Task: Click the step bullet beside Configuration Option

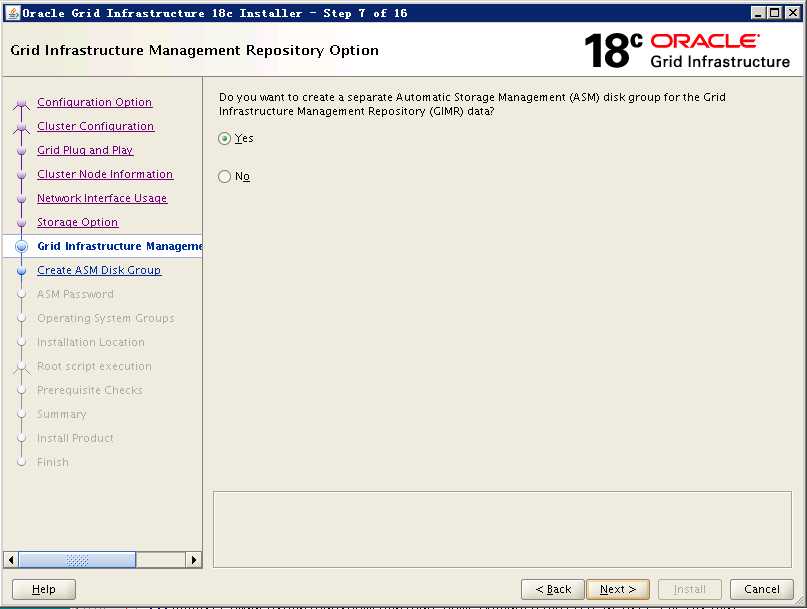Action: pyautogui.click(x=21, y=103)
